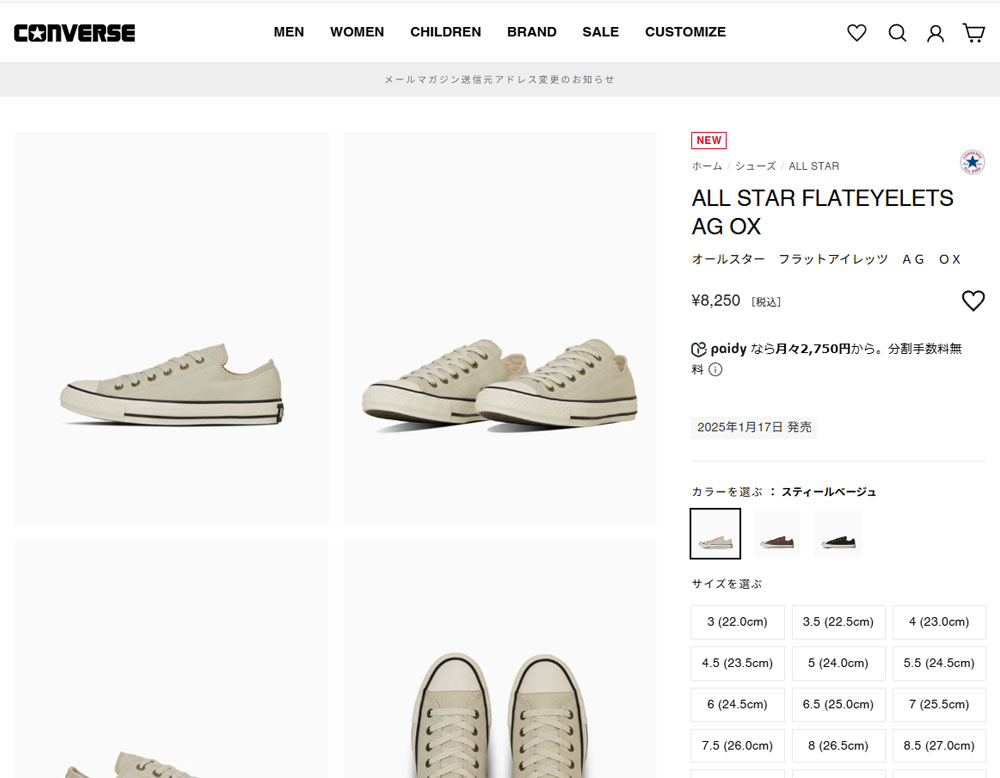Open the MEN navigation menu

289,32
